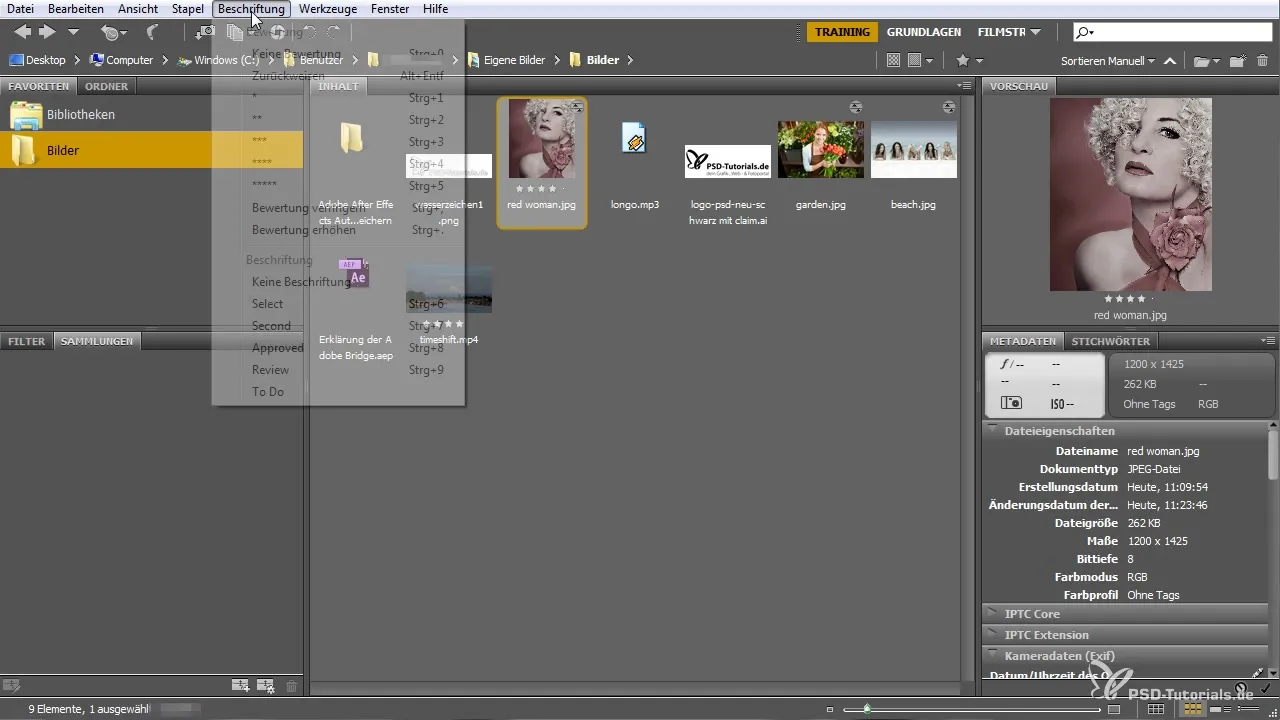
Task: Select STICHWÖRTER panel tab
Action: pos(1111,341)
